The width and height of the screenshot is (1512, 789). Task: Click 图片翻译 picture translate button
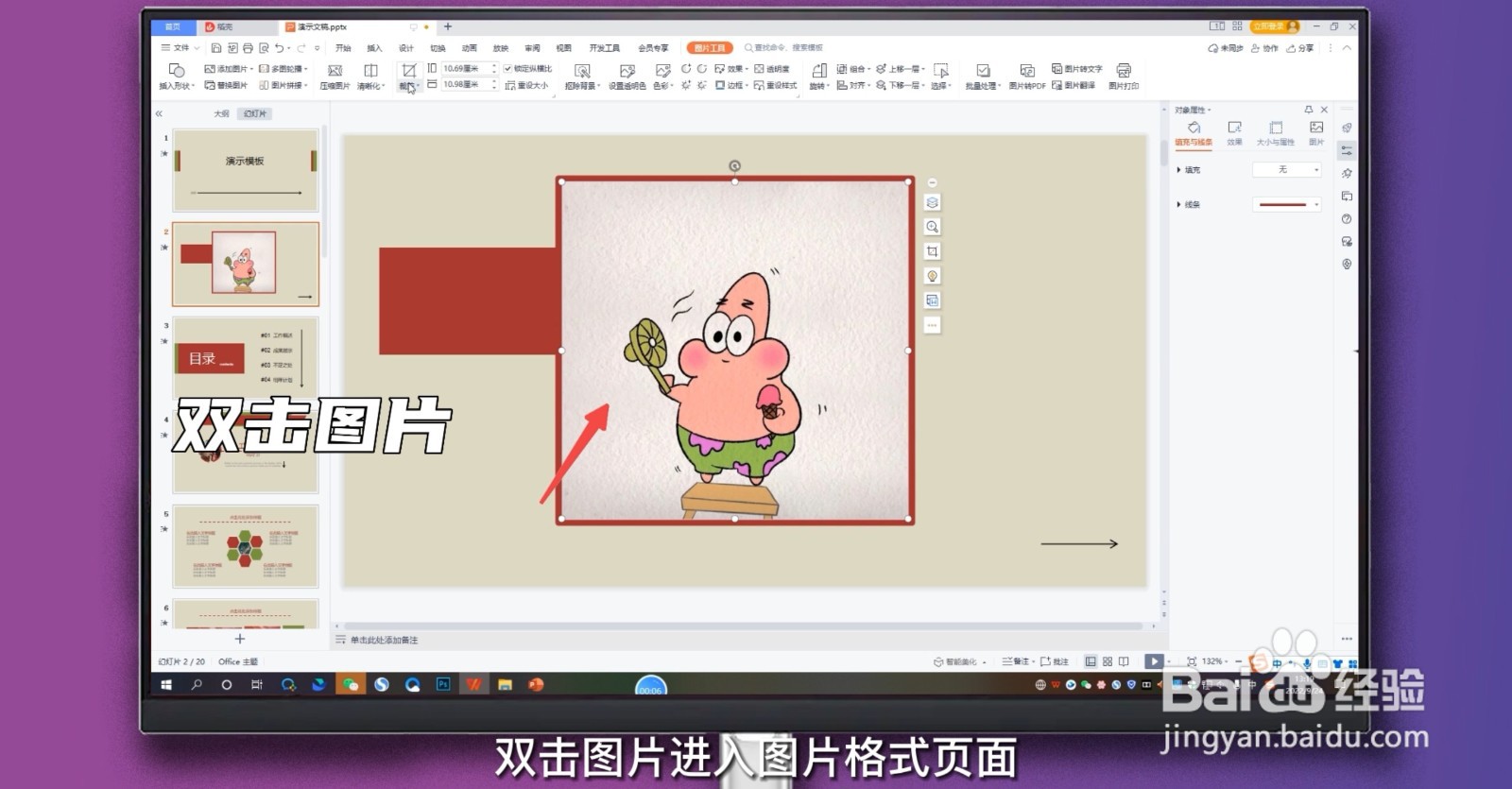[1074, 85]
